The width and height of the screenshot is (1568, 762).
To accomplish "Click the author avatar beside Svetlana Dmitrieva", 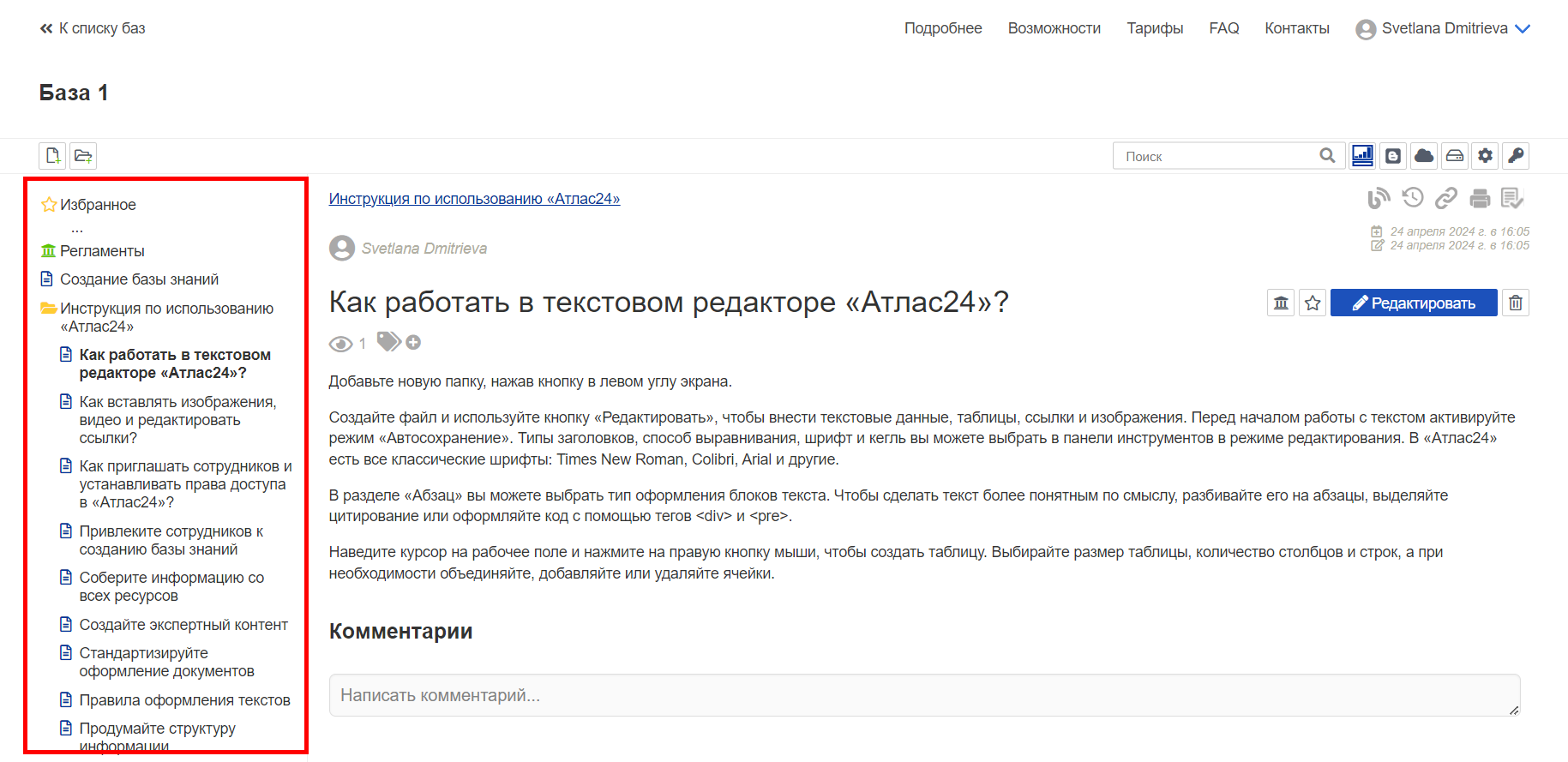I will pos(342,249).
